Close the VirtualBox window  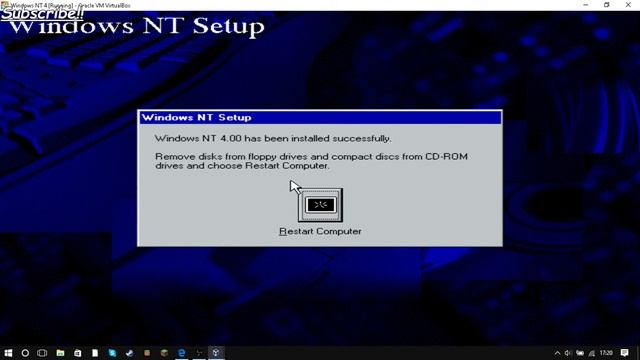628,5
